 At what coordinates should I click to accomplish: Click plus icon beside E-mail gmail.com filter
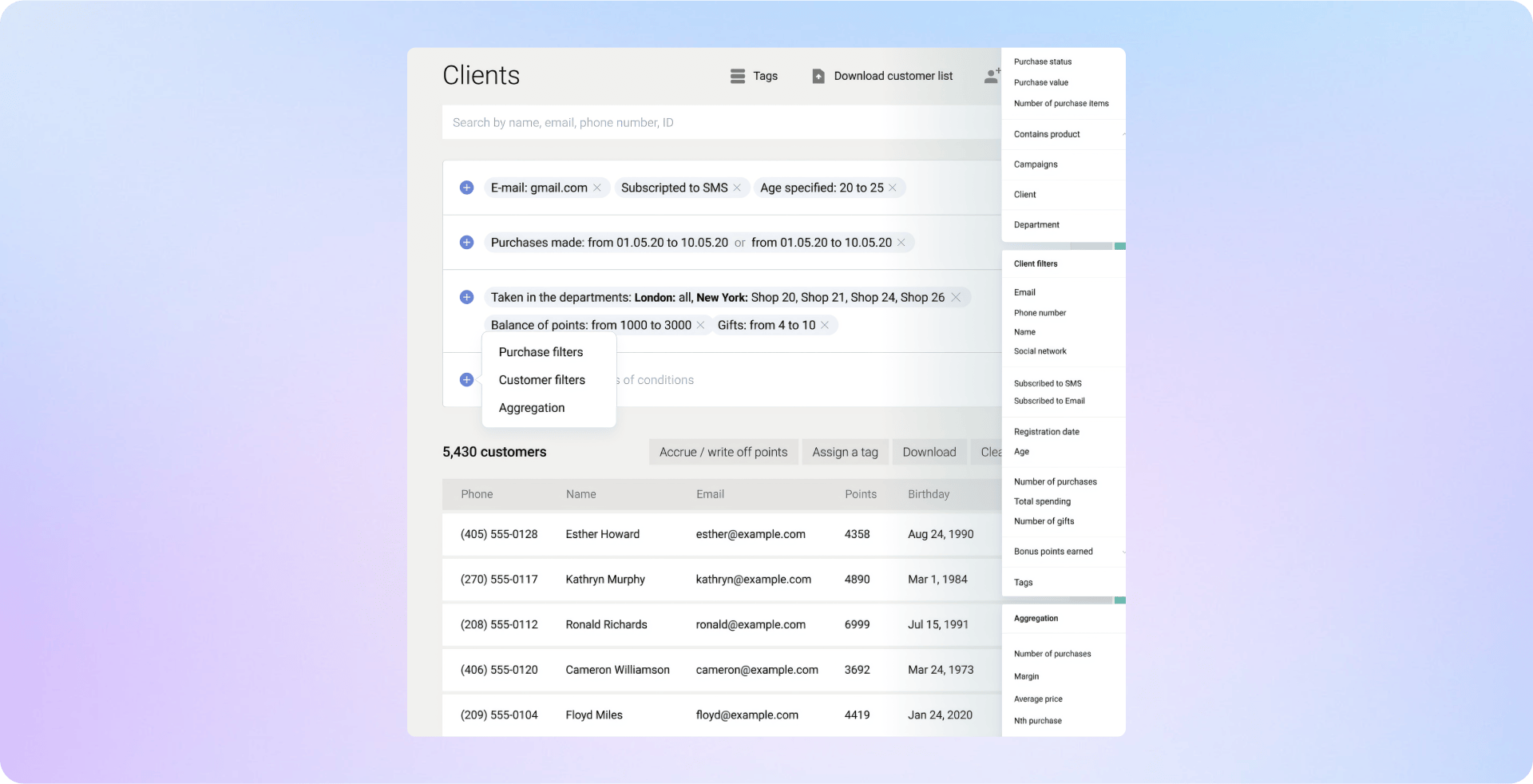(467, 188)
